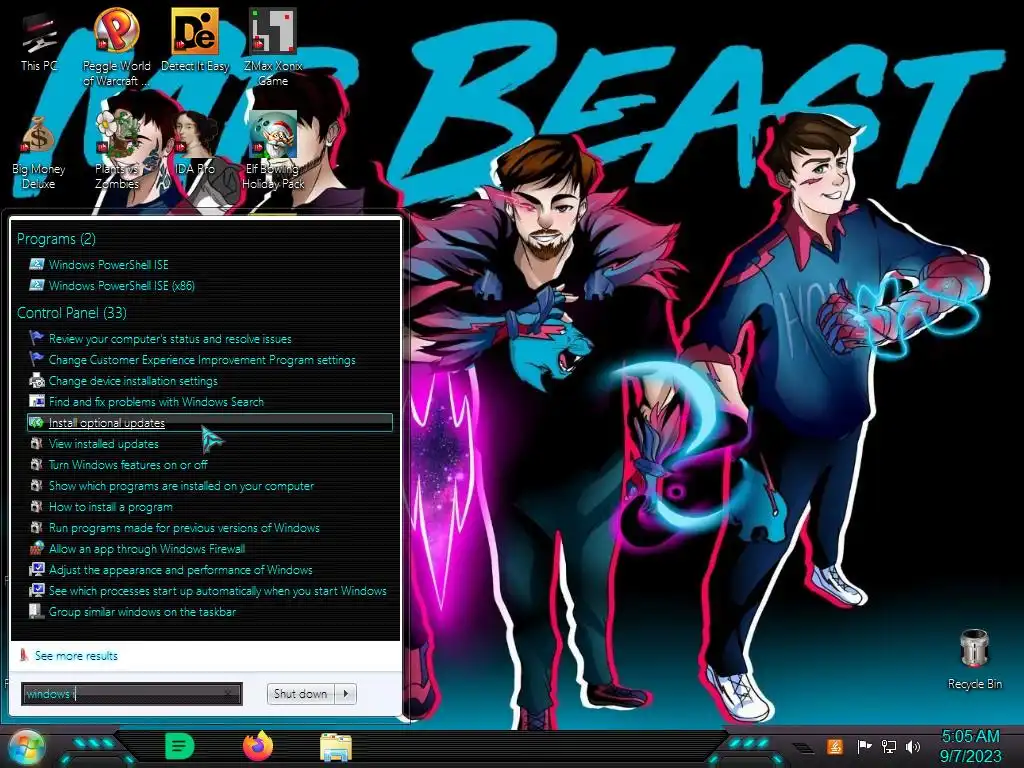Screen dimensions: 1024x768
Task: Launch ZMax Xonix Game shortcut
Action: 272,47
